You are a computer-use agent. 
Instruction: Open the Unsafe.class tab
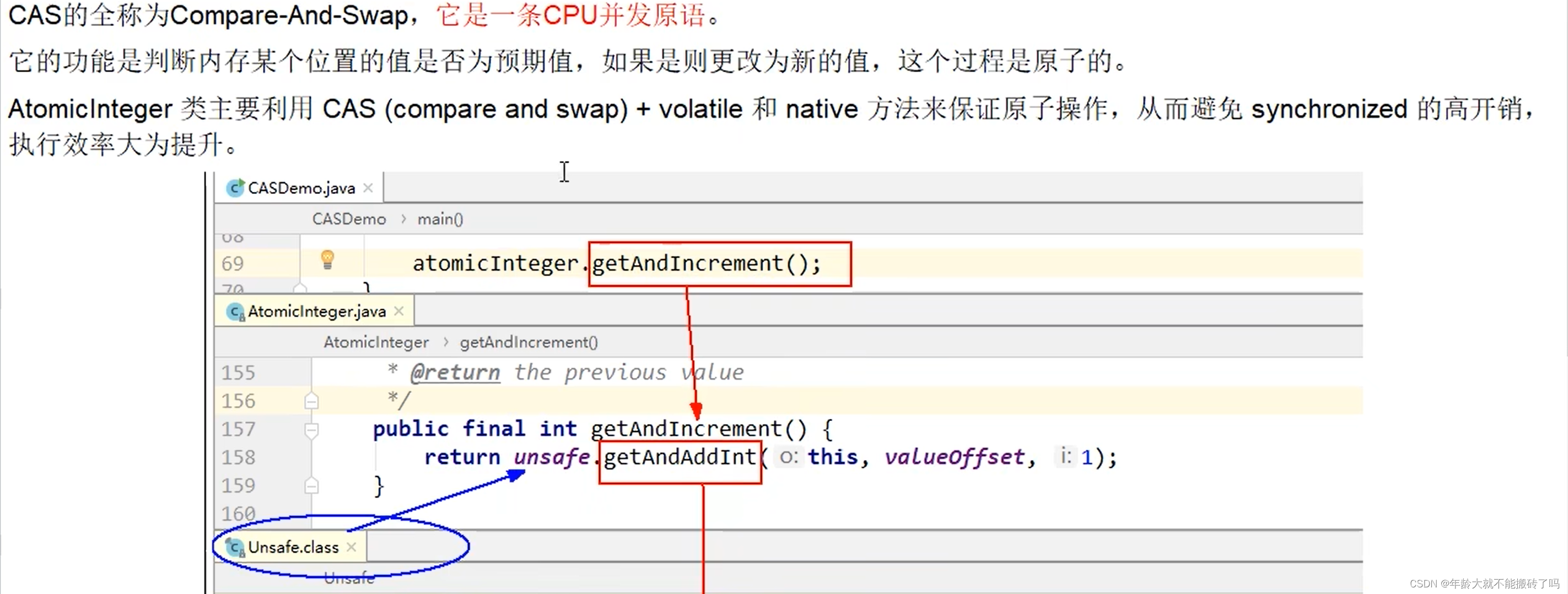(291, 547)
